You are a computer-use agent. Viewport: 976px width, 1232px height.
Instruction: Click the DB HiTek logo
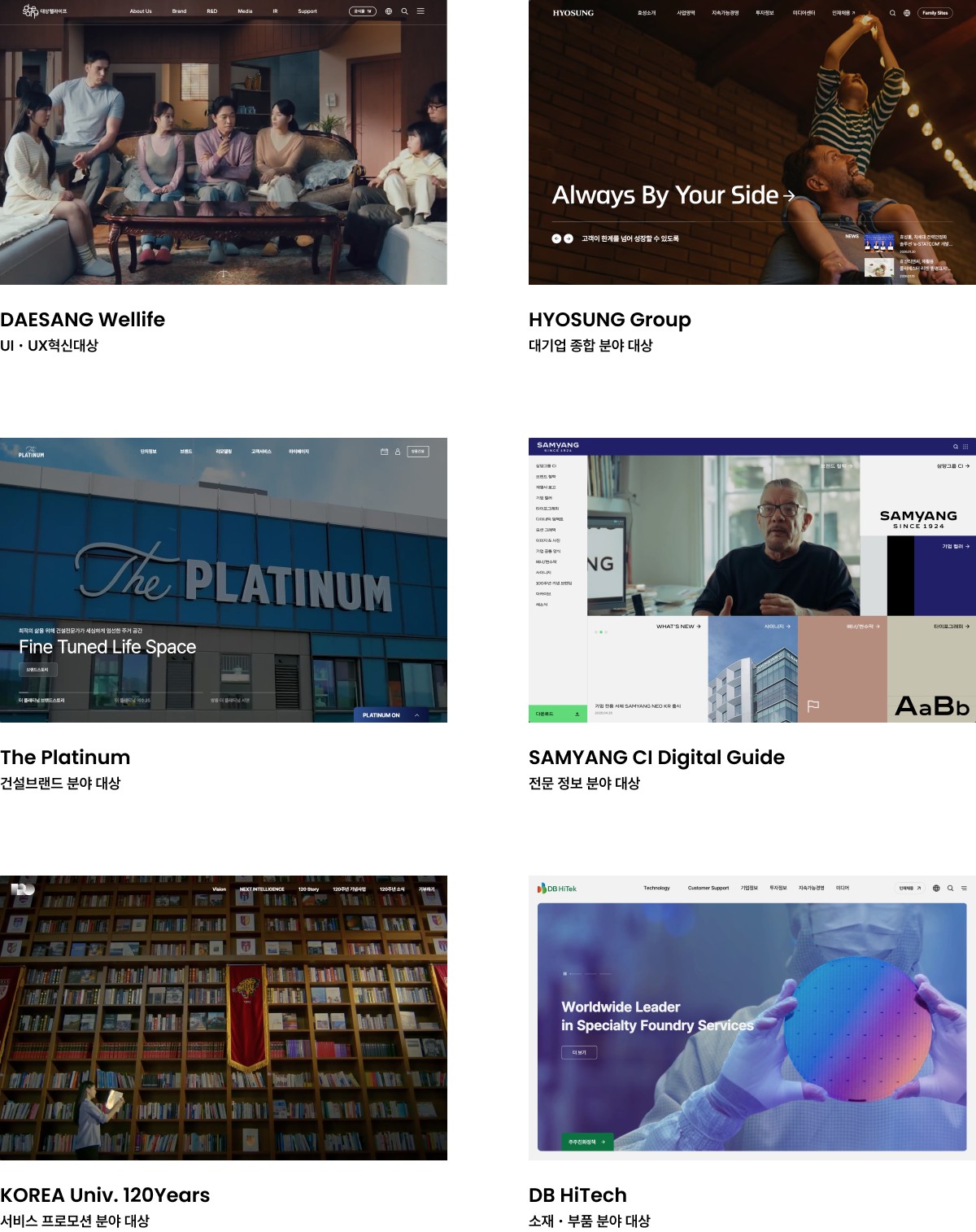(x=557, y=888)
